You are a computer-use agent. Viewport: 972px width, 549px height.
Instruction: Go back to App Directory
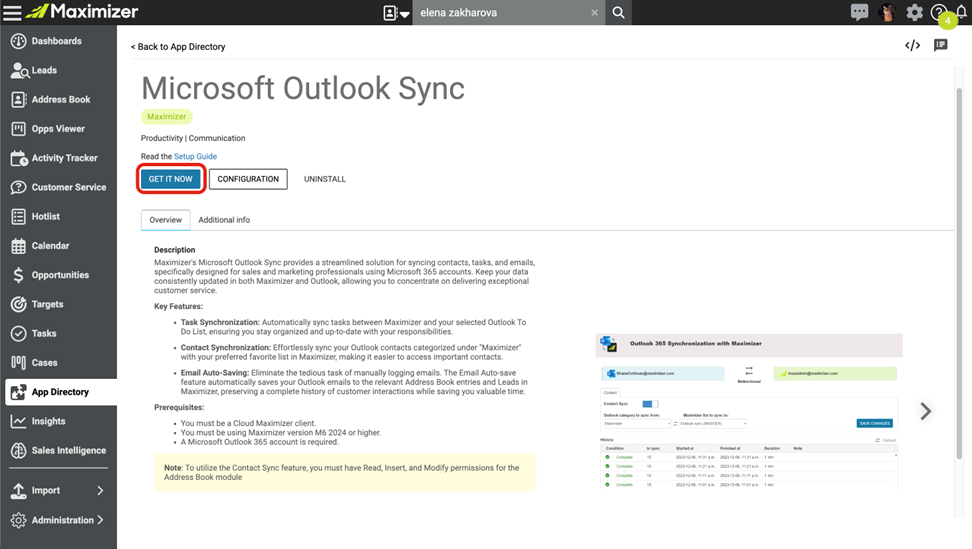click(x=178, y=46)
